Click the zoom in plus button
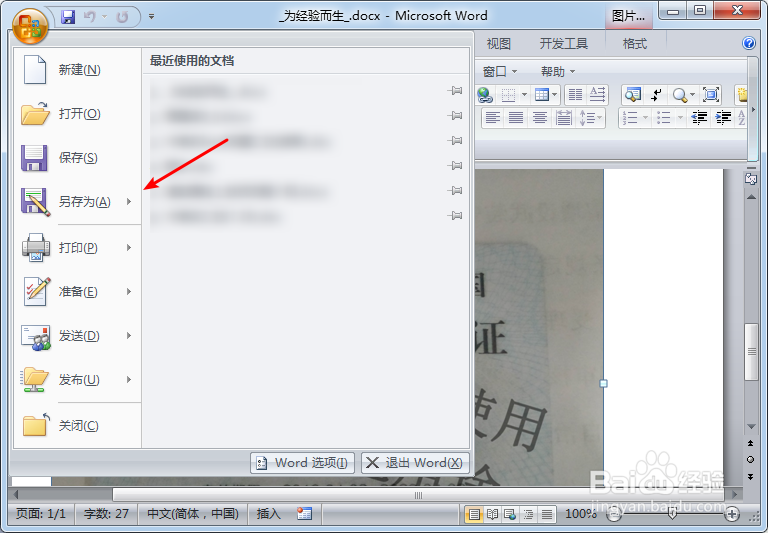This screenshot has height=533, width=768. click(x=732, y=514)
